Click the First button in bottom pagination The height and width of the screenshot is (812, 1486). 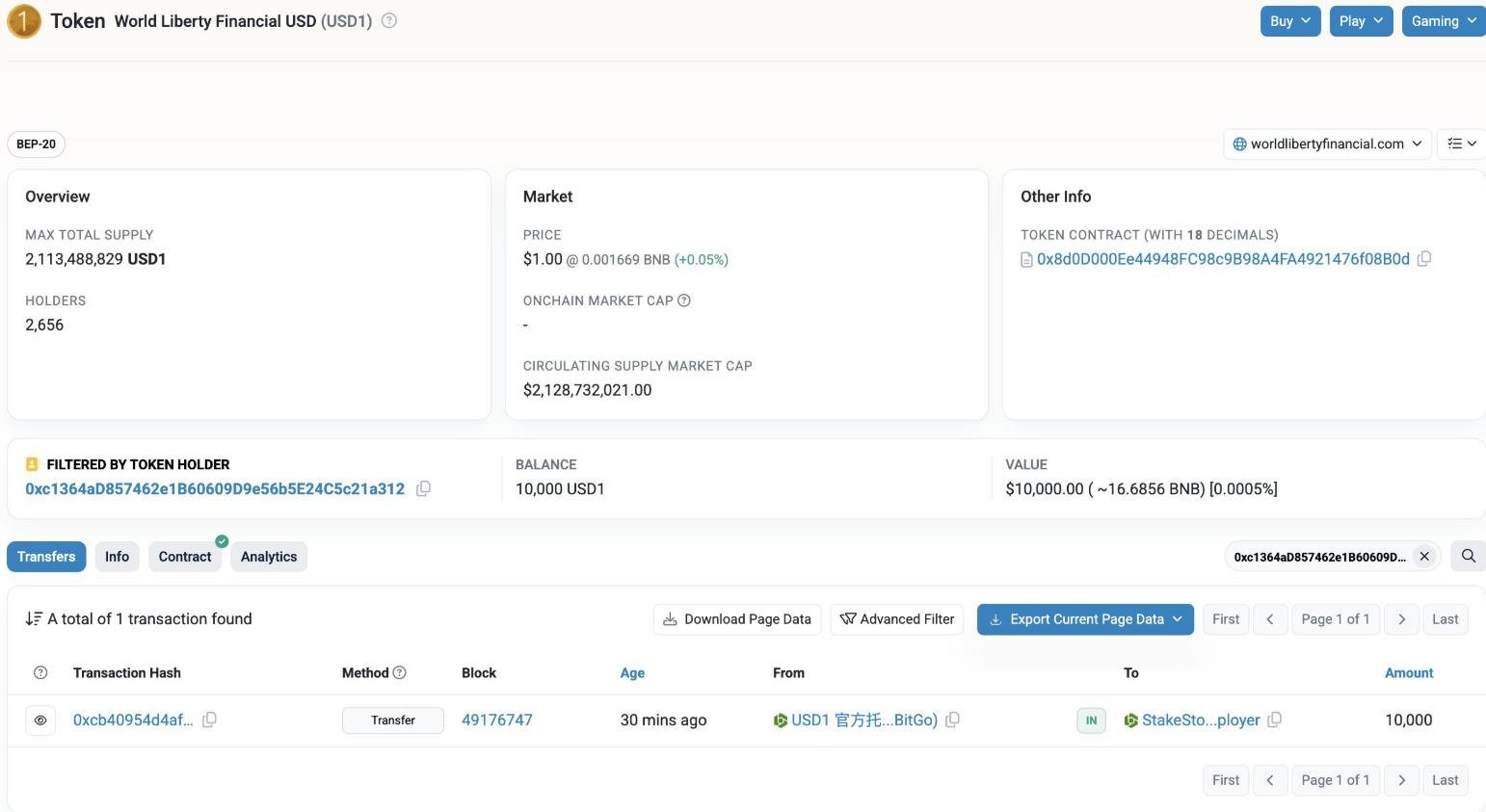click(x=1226, y=780)
